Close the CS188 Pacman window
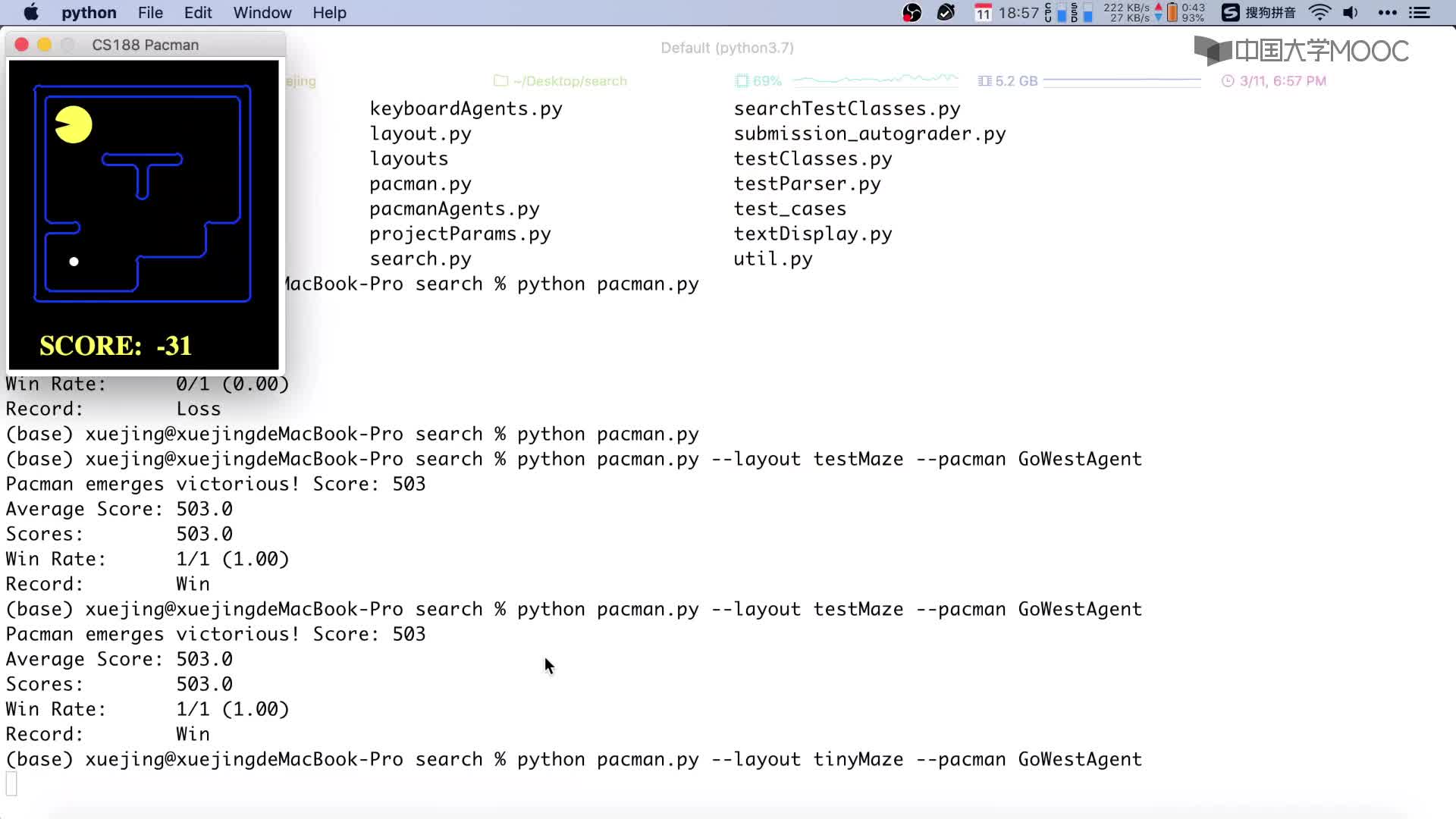The height and width of the screenshot is (819, 1456). point(22,45)
